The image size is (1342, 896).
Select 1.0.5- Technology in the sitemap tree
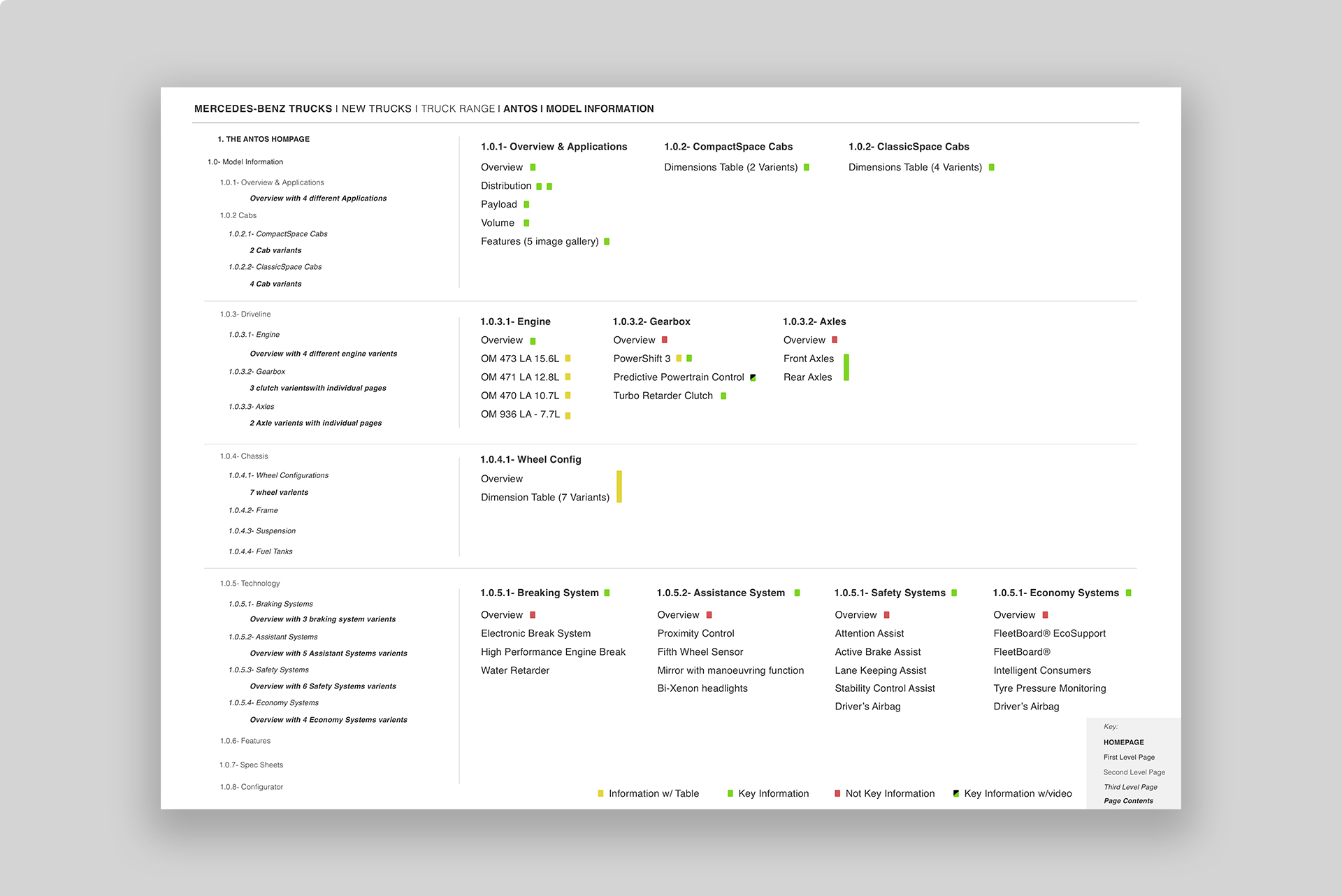tap(250, 584)
